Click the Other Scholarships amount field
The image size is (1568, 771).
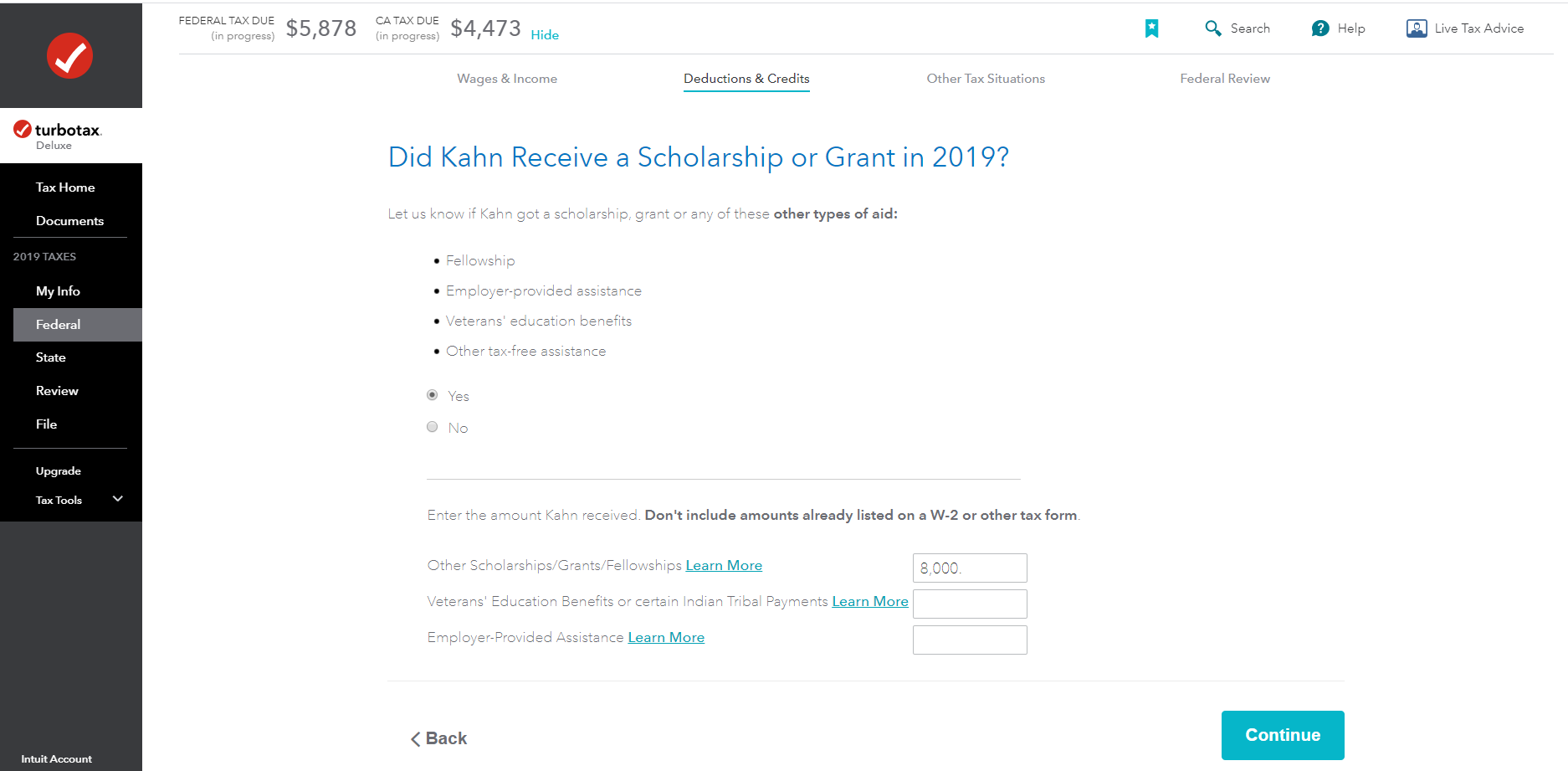pos(969,568)
